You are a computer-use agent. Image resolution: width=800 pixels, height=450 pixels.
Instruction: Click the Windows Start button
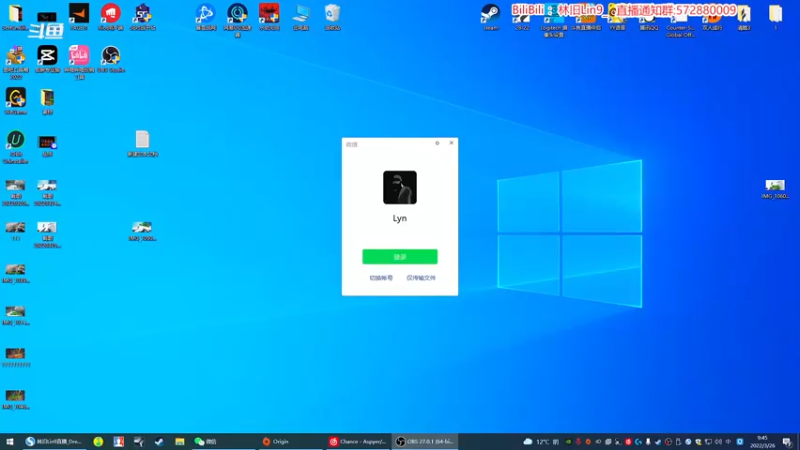(10, 441)
